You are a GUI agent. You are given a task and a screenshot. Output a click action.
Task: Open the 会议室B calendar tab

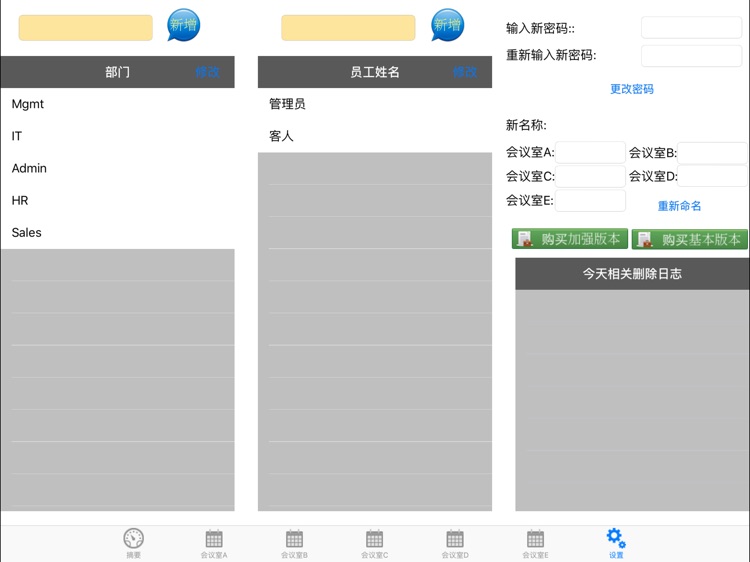pos(294,544)
